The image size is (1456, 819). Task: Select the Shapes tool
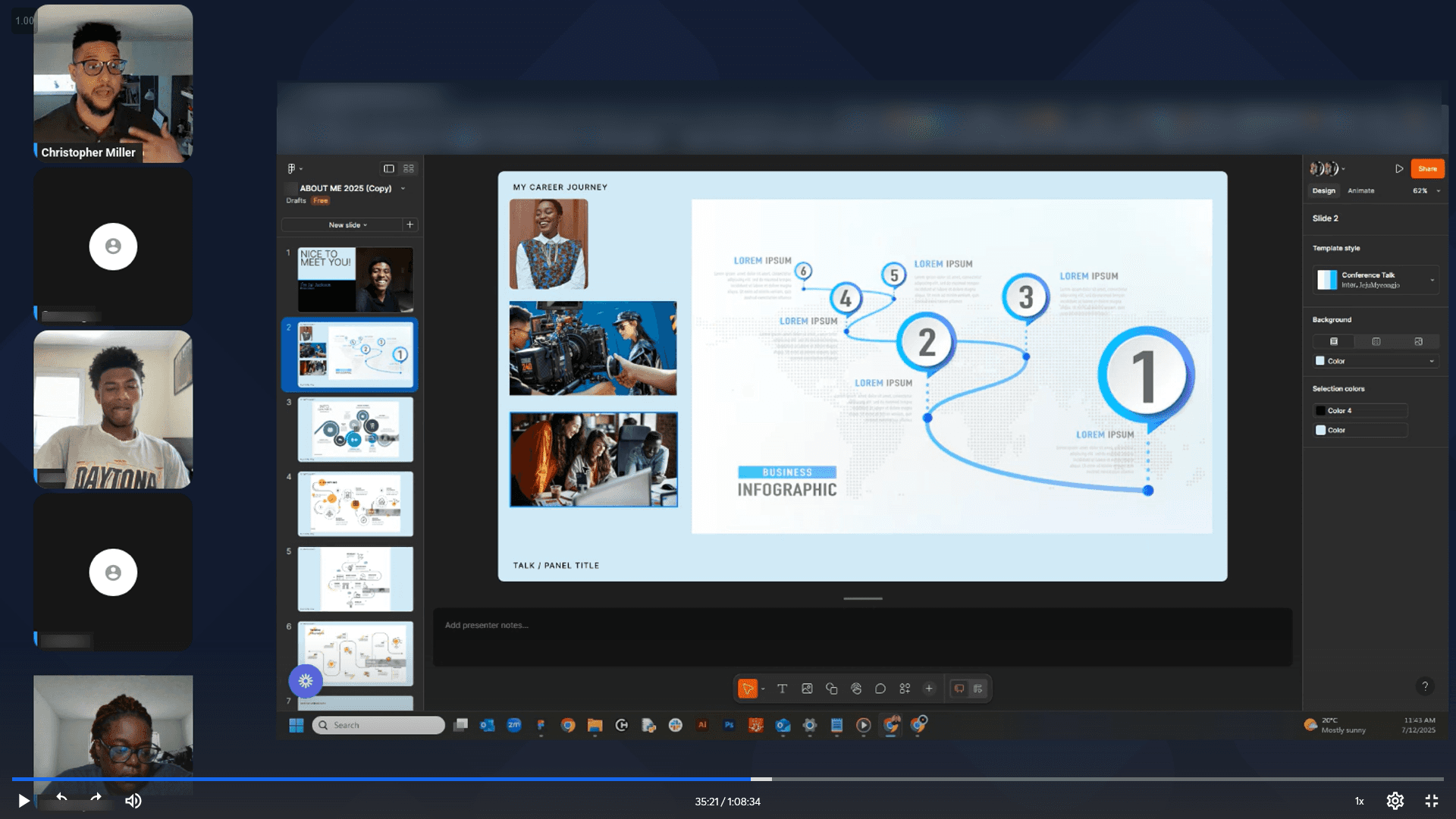click(831, 689)
